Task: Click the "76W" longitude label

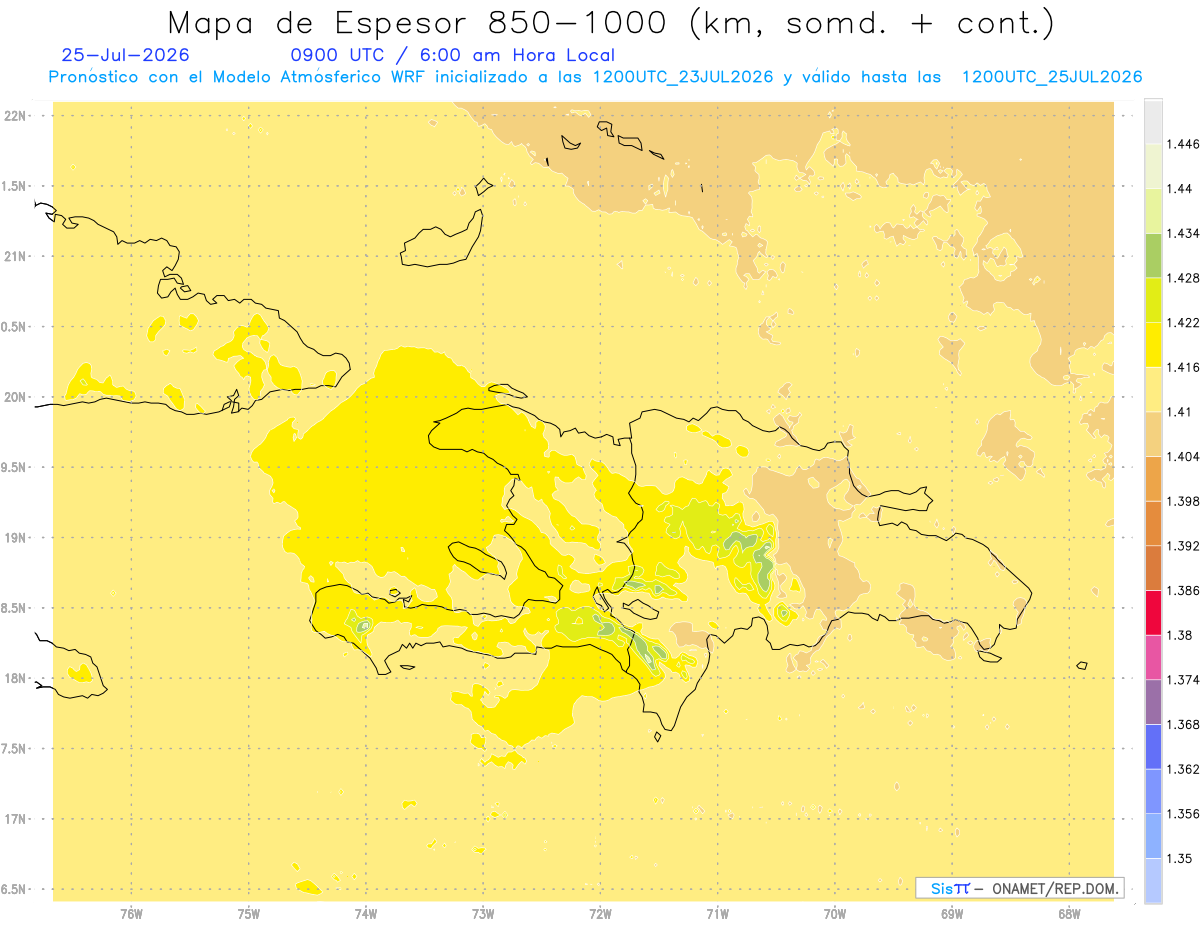Action: point(131,915)
